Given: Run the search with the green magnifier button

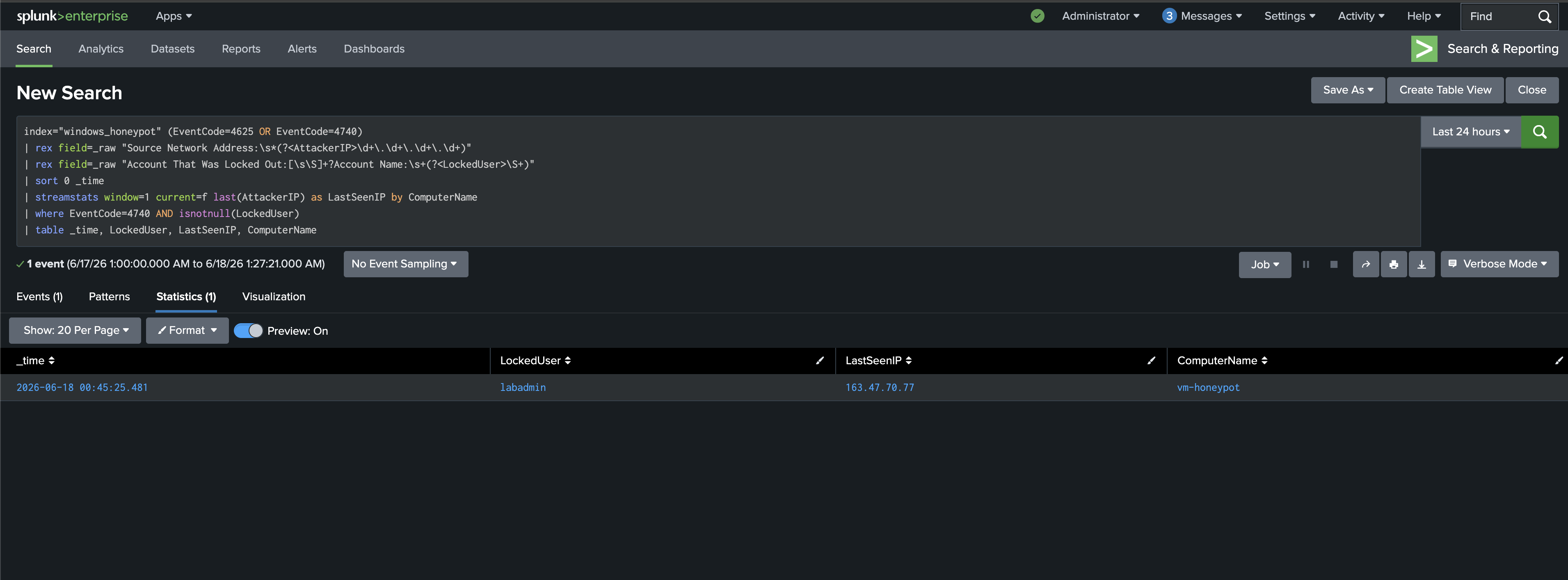Looking at the screenshot, I should coord(1539,131).
